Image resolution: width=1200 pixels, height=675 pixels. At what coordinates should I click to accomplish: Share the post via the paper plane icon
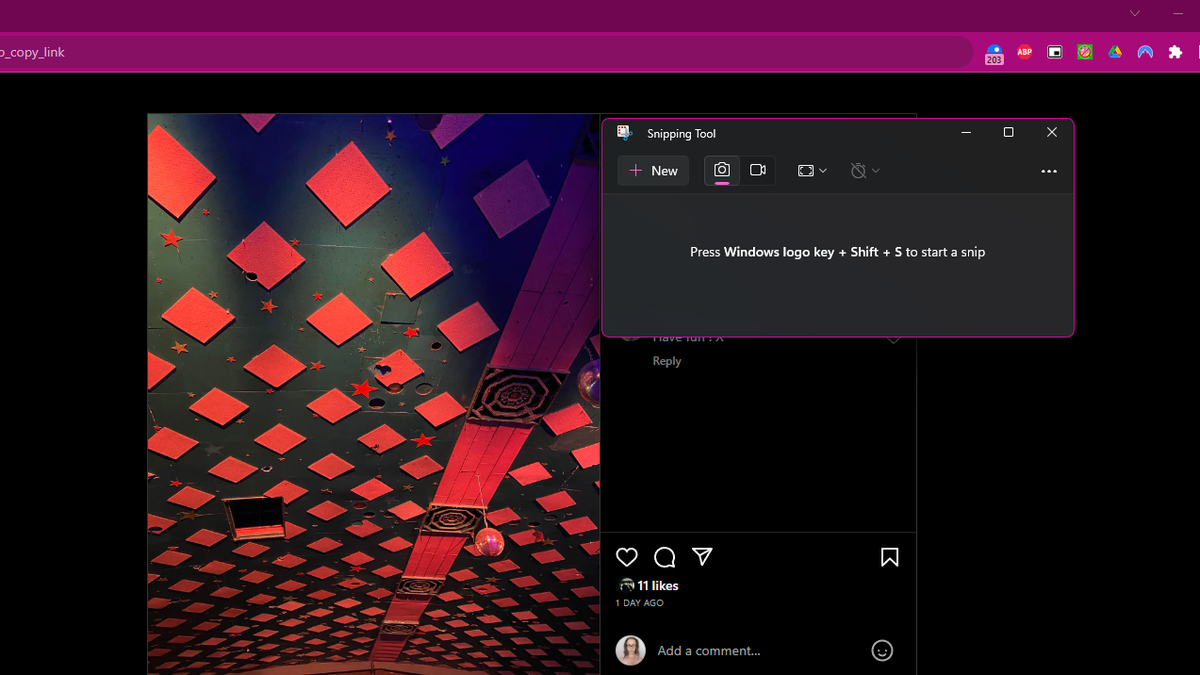point(703,556)
